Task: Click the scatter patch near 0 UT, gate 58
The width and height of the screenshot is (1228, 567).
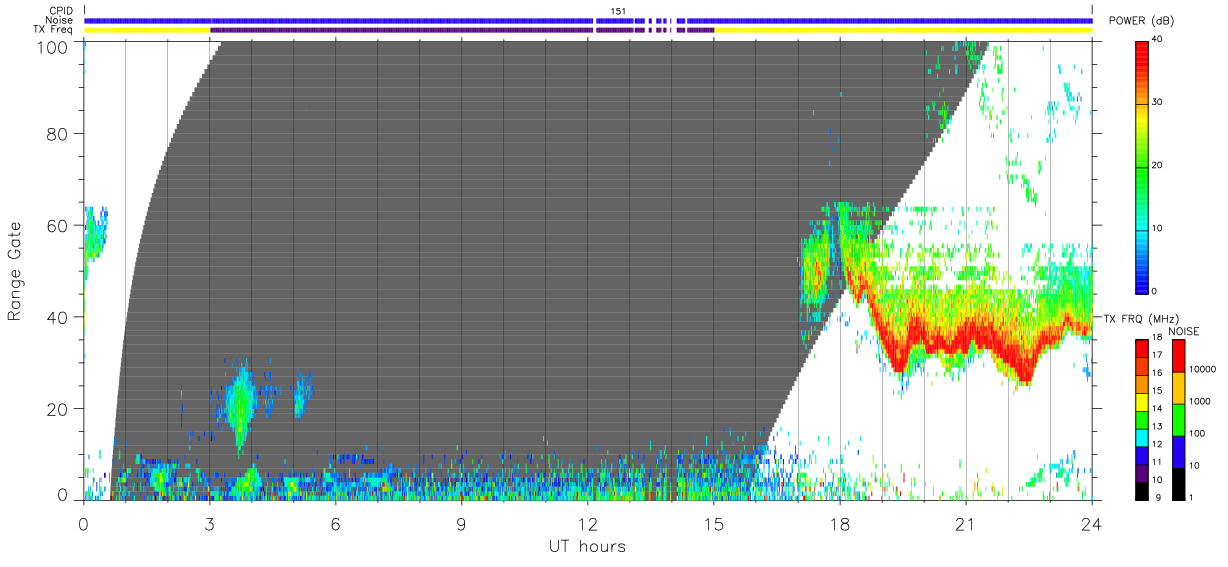Action: tap(95, 235)
